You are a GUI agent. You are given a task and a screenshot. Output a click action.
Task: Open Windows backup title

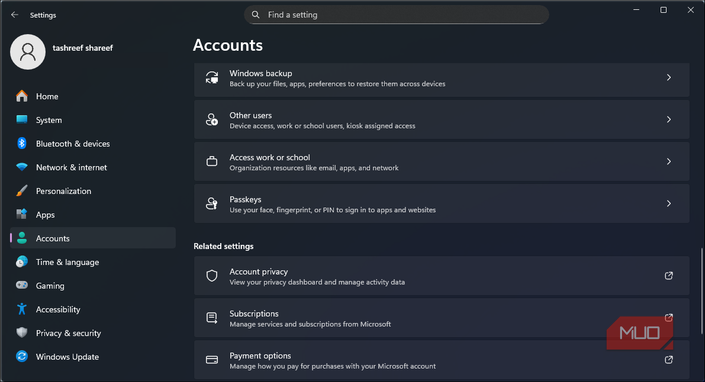click(x=261, y=73)
